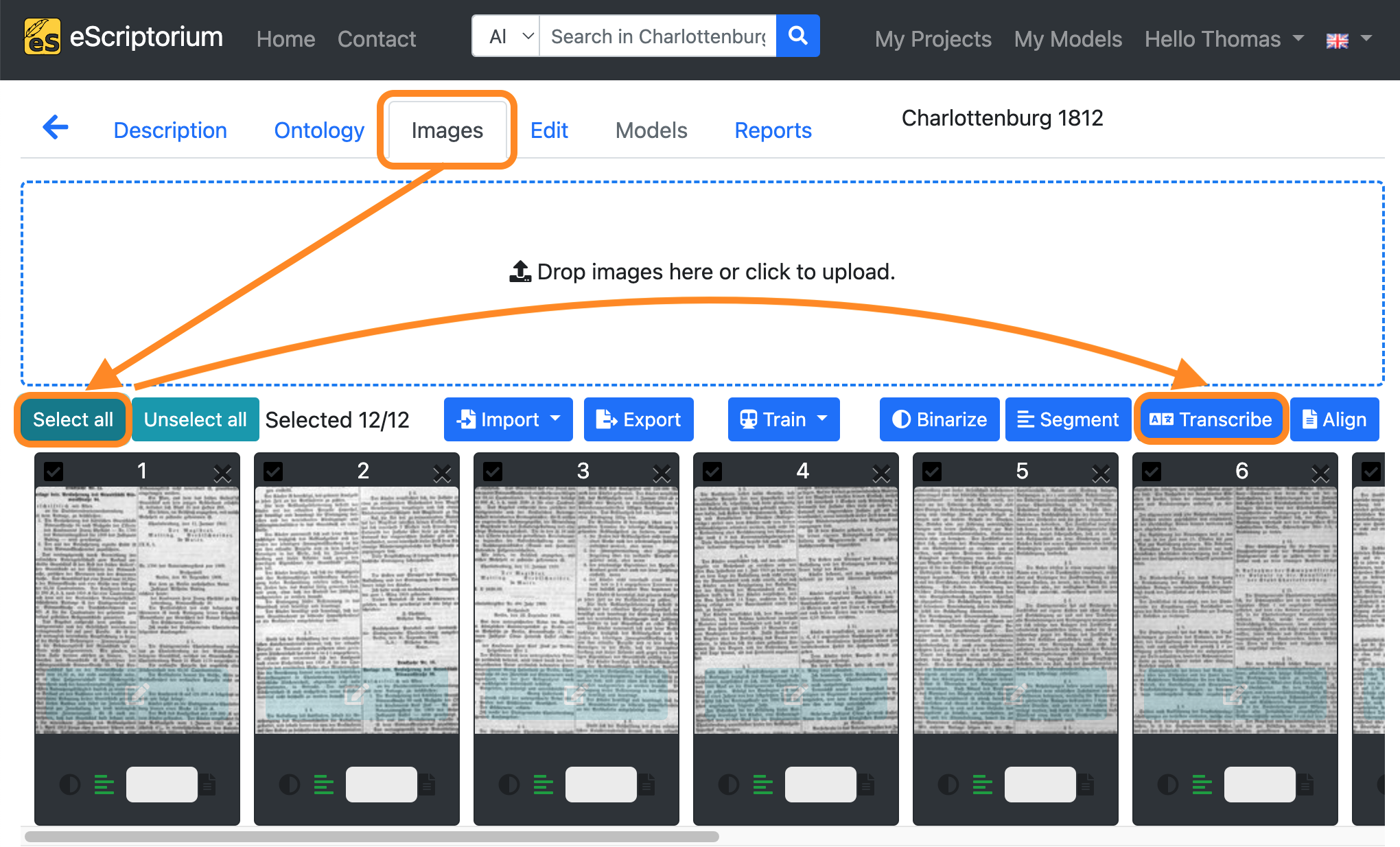Open the Import dropdown menu
This screenshot has height=847, width=1400.
509,419
